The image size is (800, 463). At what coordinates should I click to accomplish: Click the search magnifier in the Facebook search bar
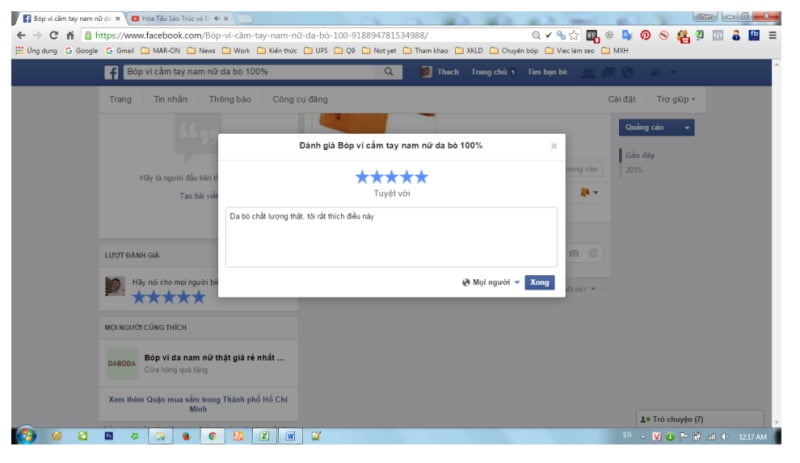pyautogui.click(x=388, y=73)
